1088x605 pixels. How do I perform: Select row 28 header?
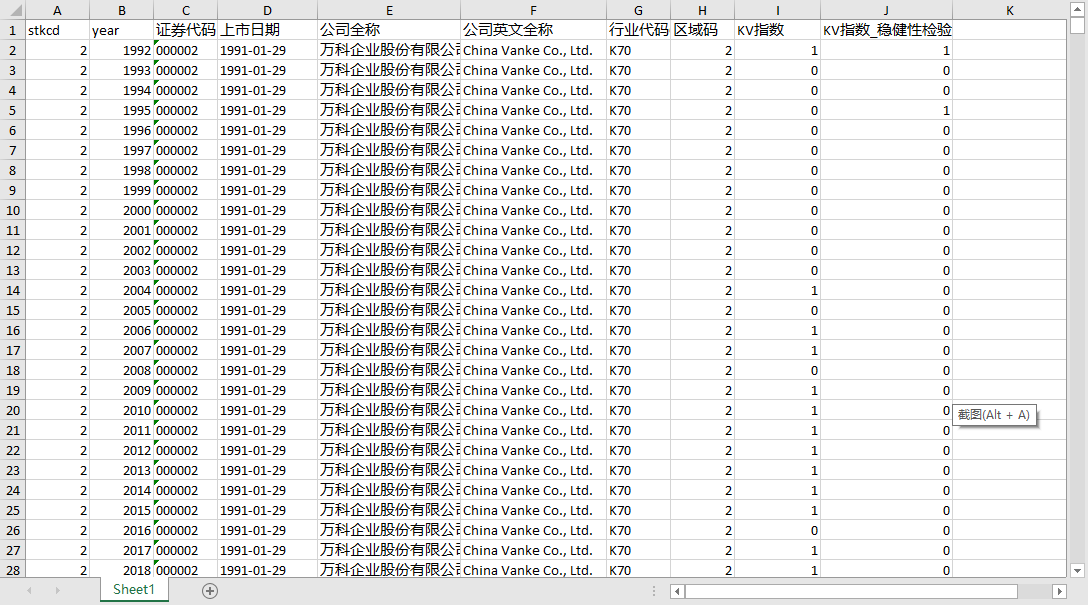coord(12,570)
